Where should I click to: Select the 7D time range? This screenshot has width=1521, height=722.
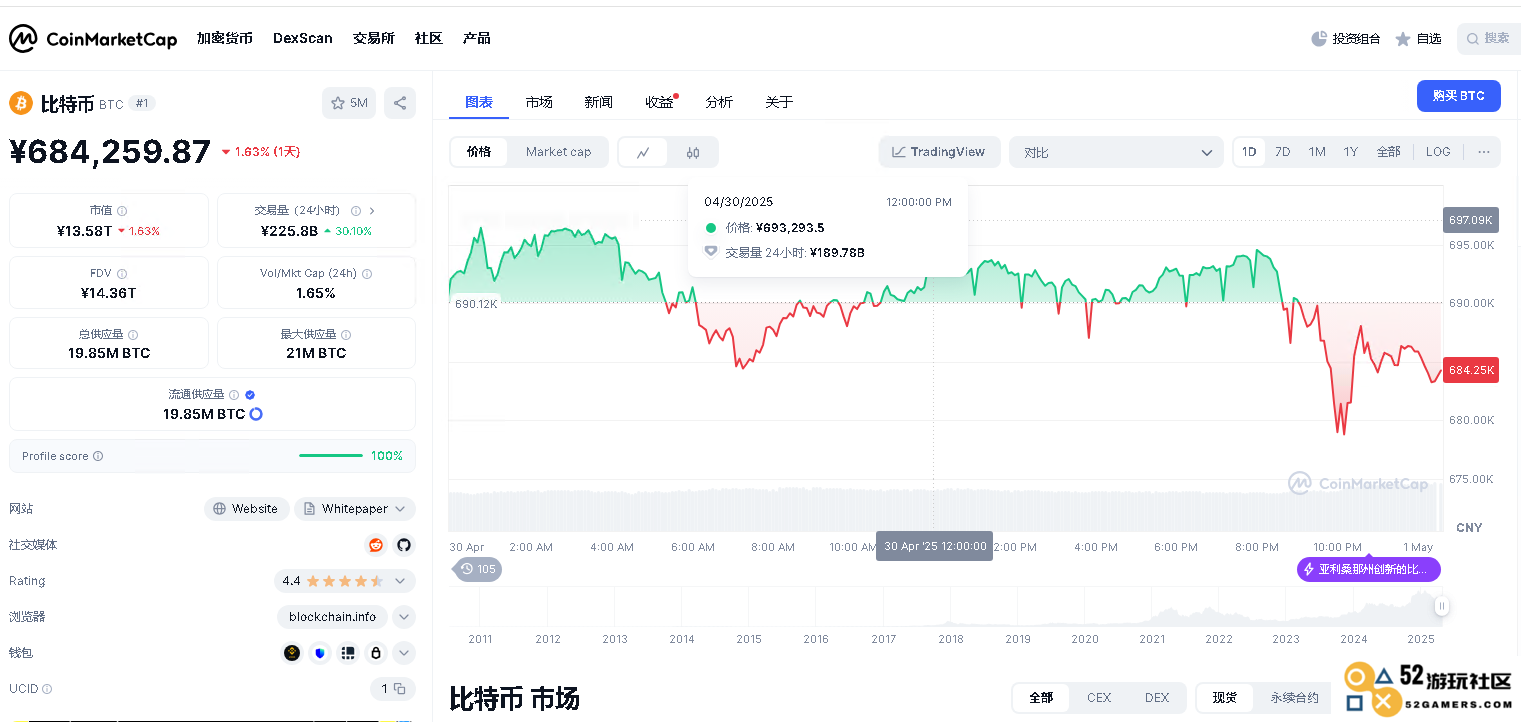click(1282, 152)
